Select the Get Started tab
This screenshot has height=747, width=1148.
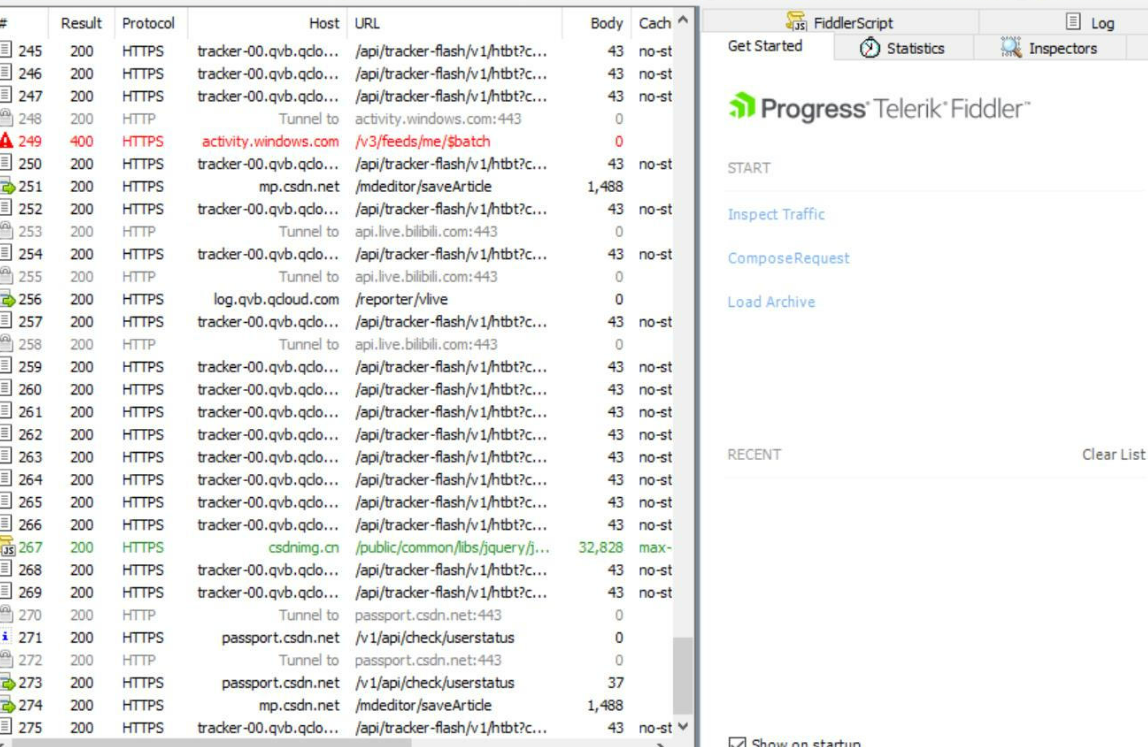765,46
